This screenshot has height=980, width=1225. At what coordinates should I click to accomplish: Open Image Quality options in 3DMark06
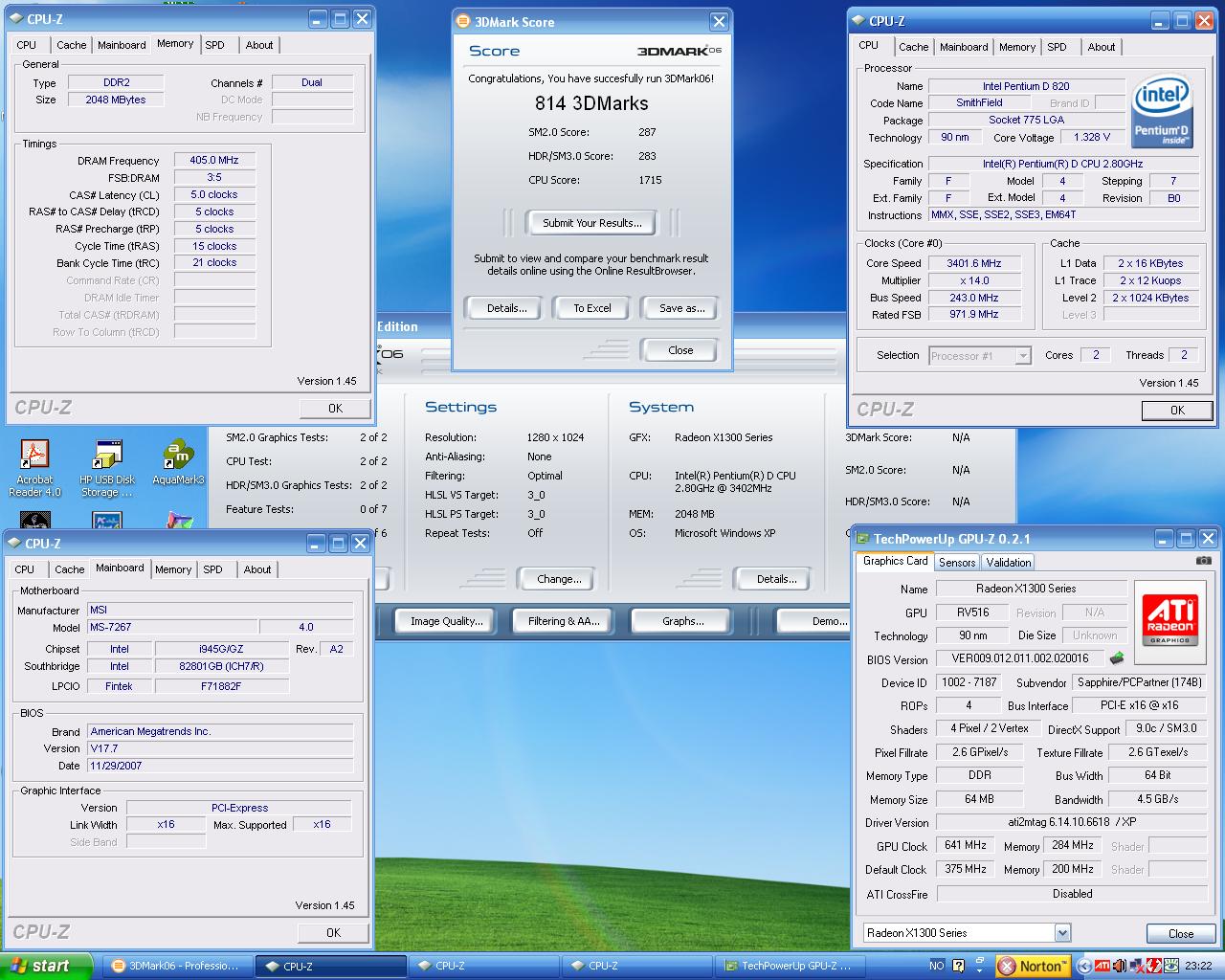446,621
